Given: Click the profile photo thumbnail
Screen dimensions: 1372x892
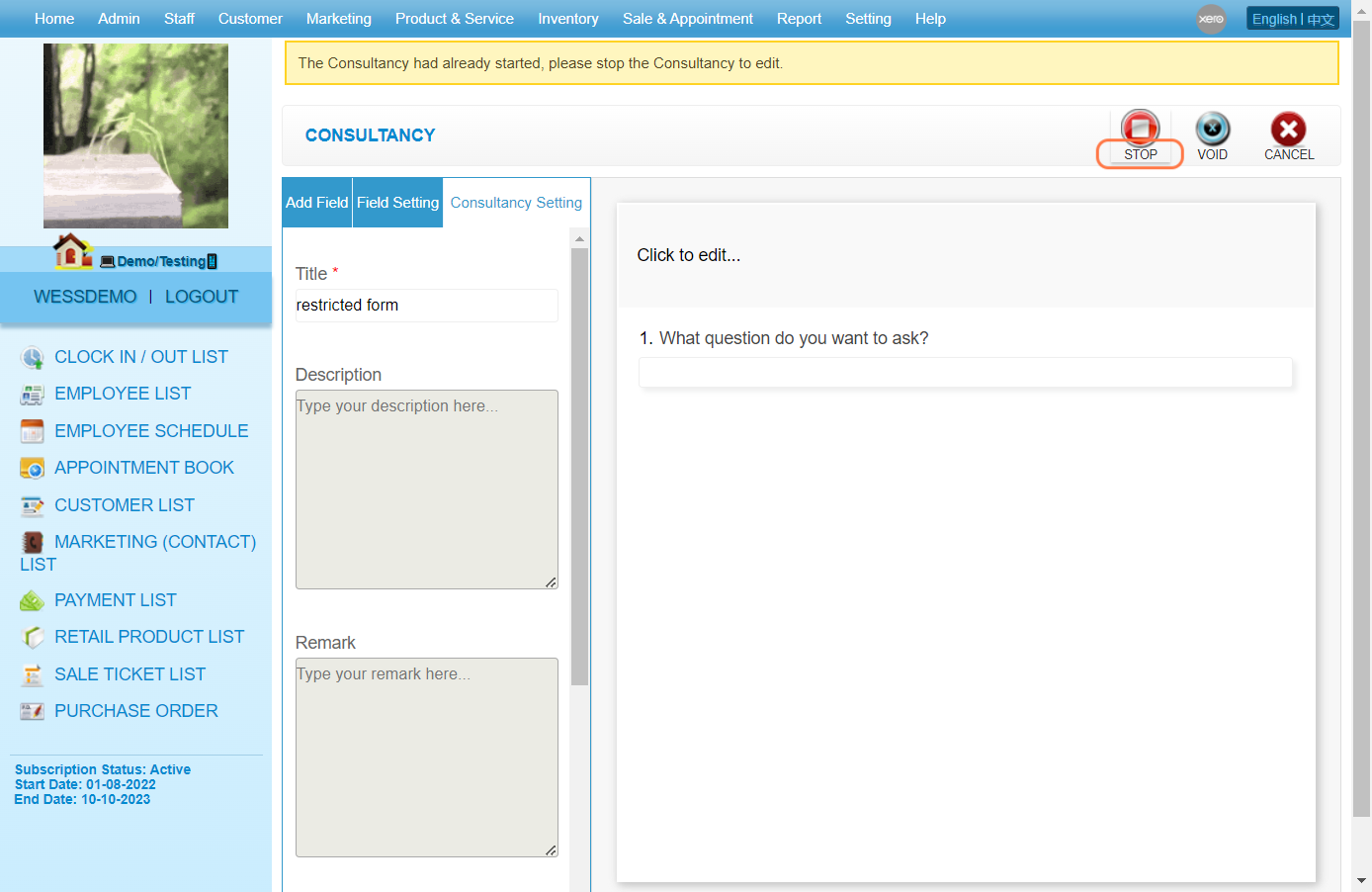Looking at the screenshot, I should tap(135, 135).
